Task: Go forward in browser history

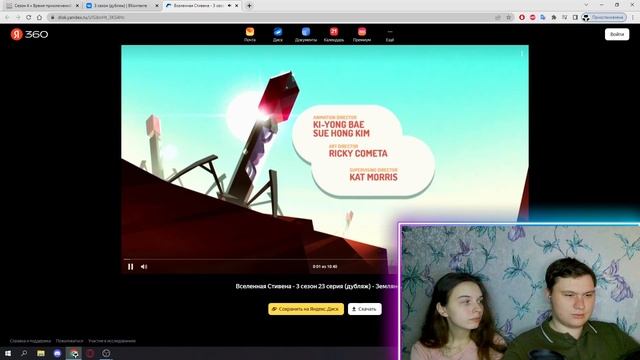Action: tap(18, 18)
